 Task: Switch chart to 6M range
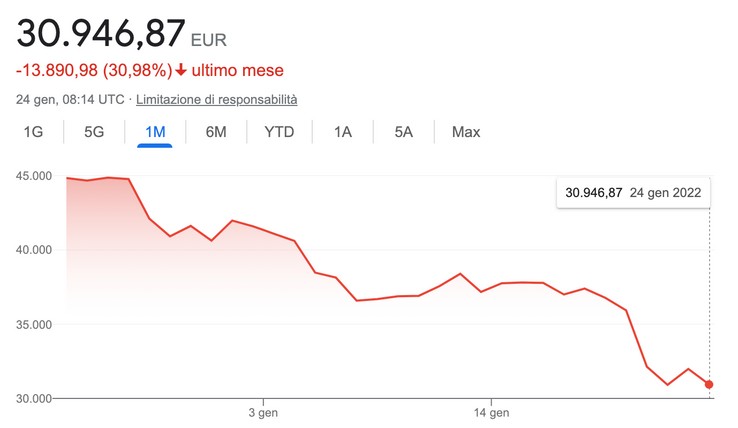click(x=216, y=132)
